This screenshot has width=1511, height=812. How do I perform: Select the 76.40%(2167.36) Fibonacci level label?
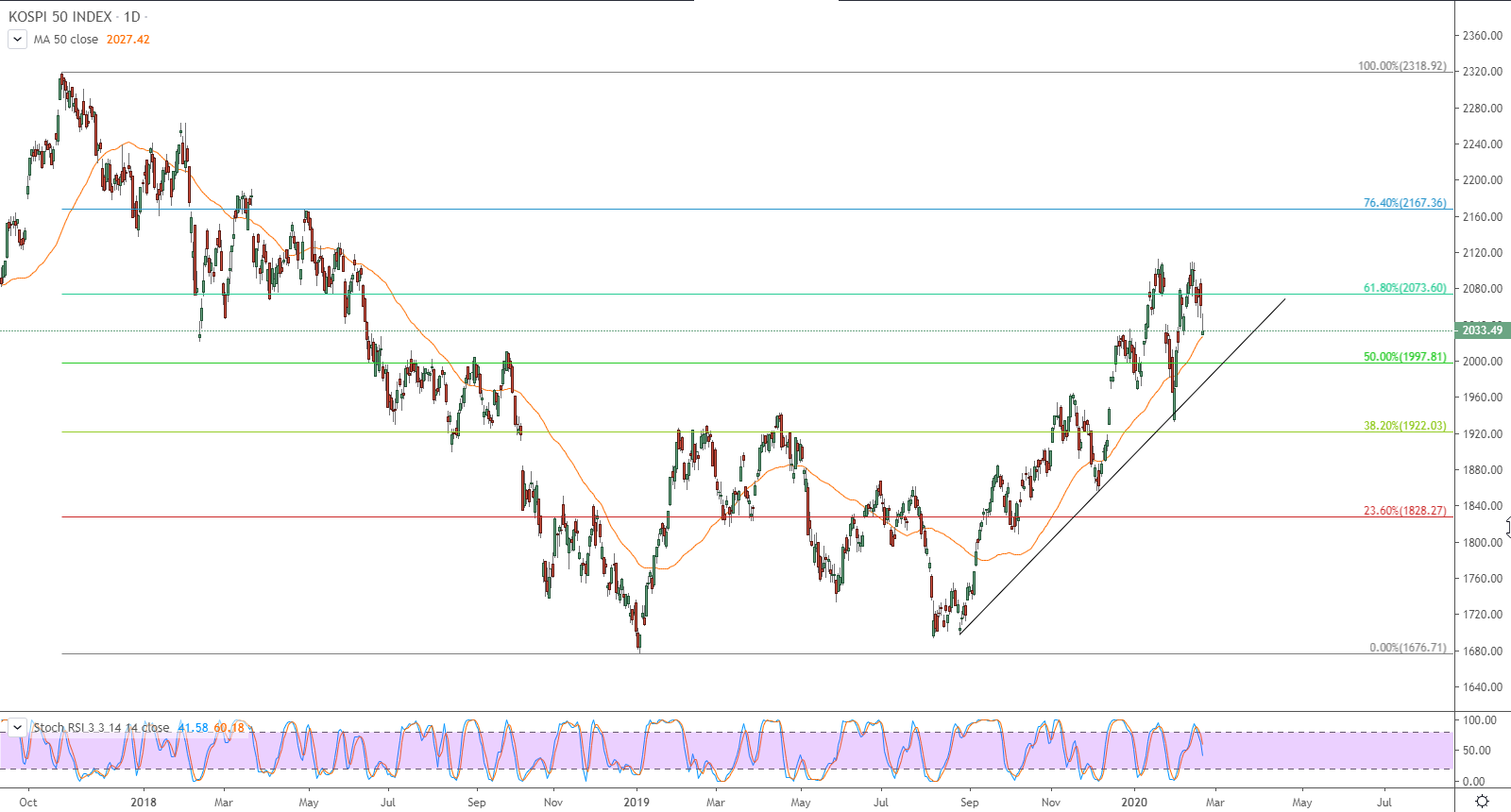[1404, 203]
